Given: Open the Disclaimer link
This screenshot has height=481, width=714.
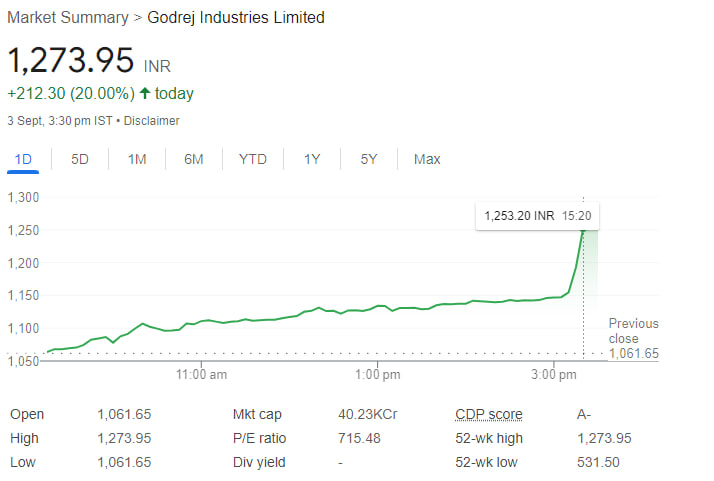Looking at the screenshot, I should coord(152,121).
